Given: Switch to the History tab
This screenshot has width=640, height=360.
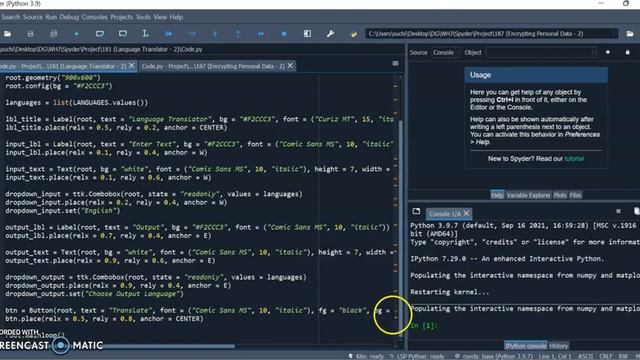Looking at the screenshot, I should [x=559, y=346].
